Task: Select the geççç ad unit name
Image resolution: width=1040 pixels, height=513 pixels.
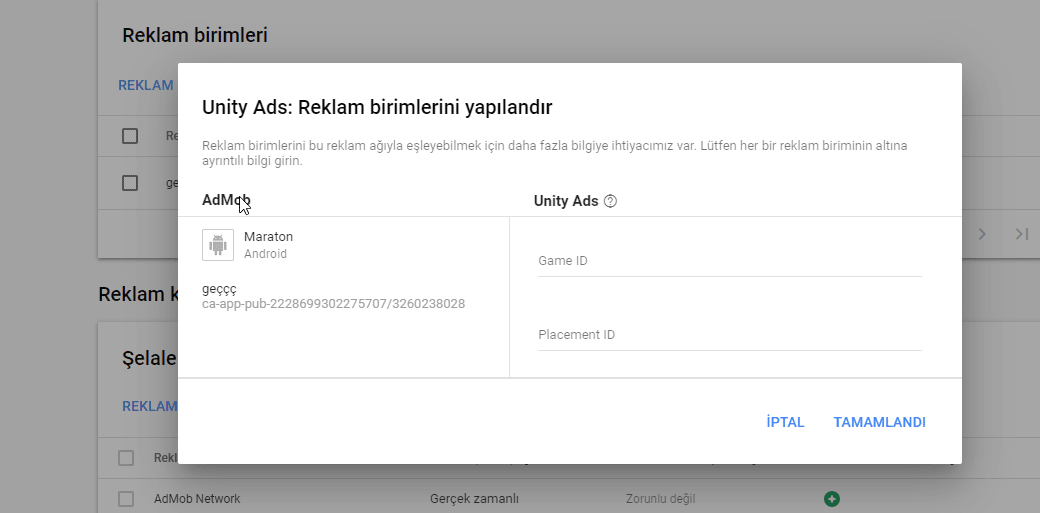Action: point(219,289)
